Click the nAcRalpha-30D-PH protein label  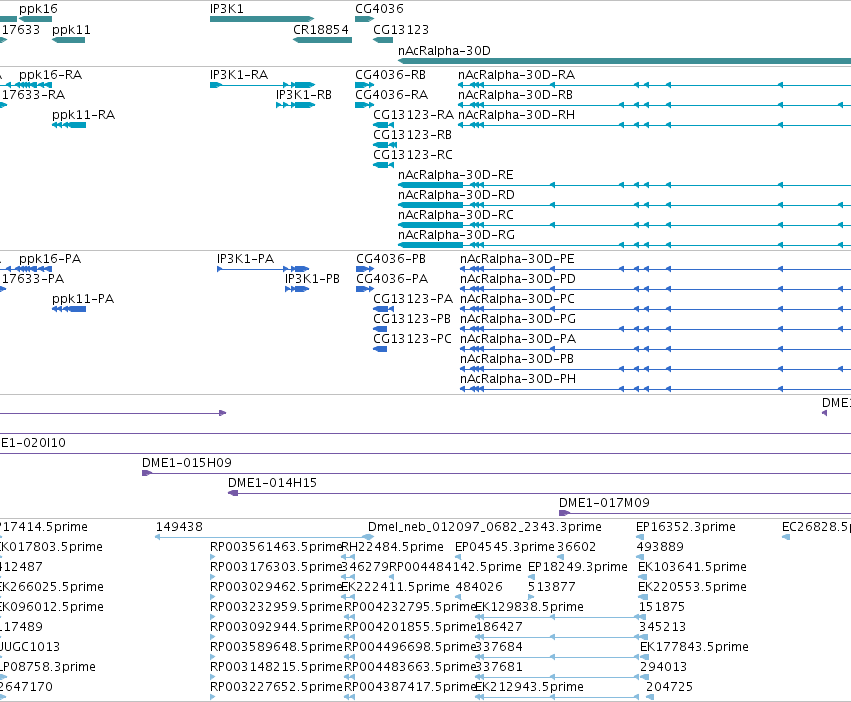(x=518, y=380)
